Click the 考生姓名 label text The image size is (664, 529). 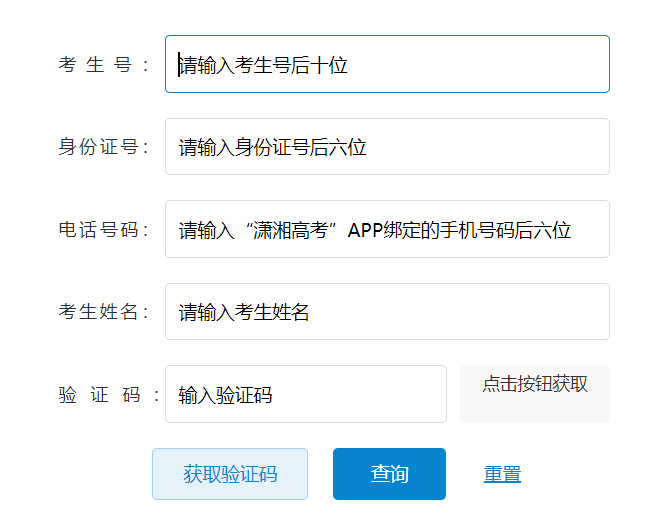tap(103, 312)
